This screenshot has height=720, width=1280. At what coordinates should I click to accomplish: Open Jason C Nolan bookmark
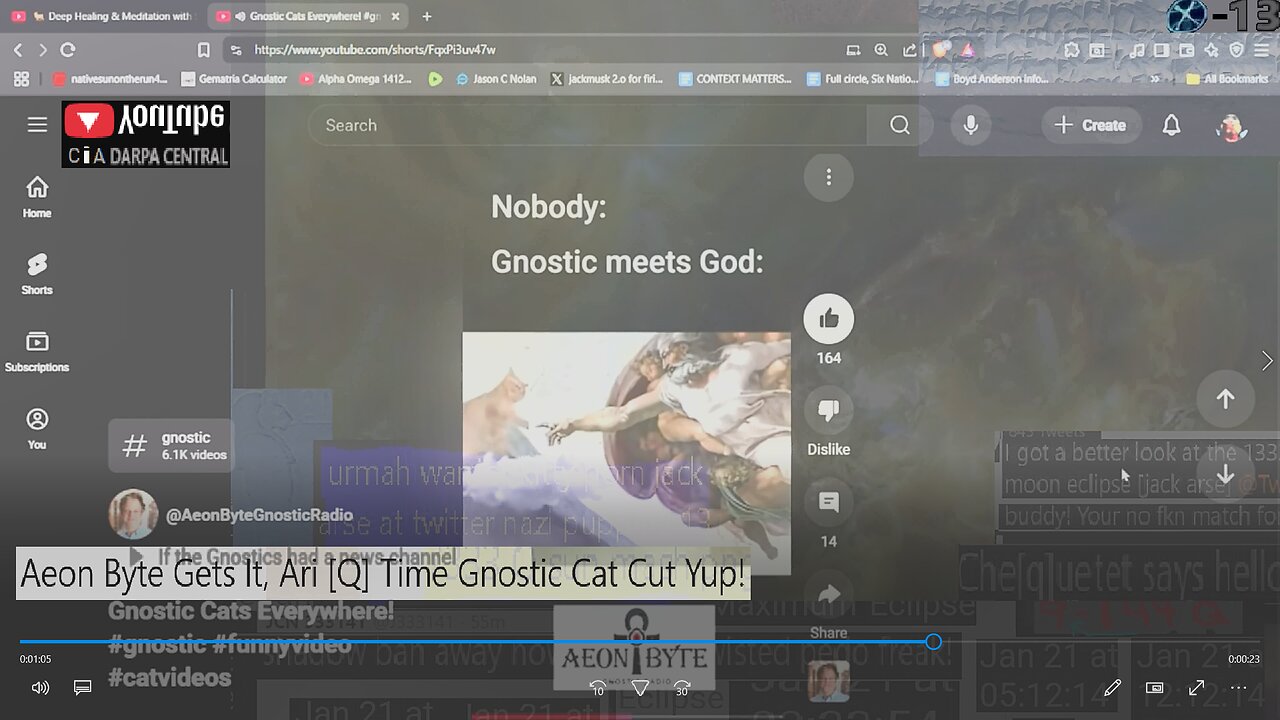[496, 79]
